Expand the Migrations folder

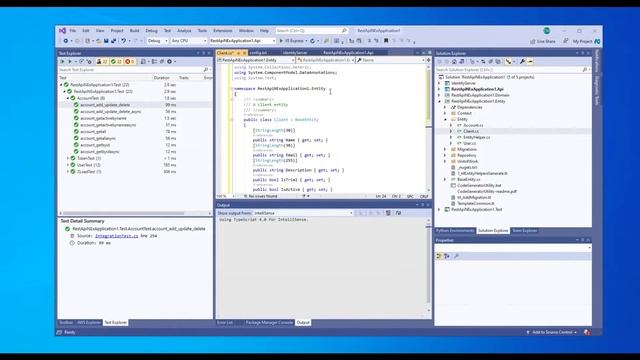click(x=445, y=149)
